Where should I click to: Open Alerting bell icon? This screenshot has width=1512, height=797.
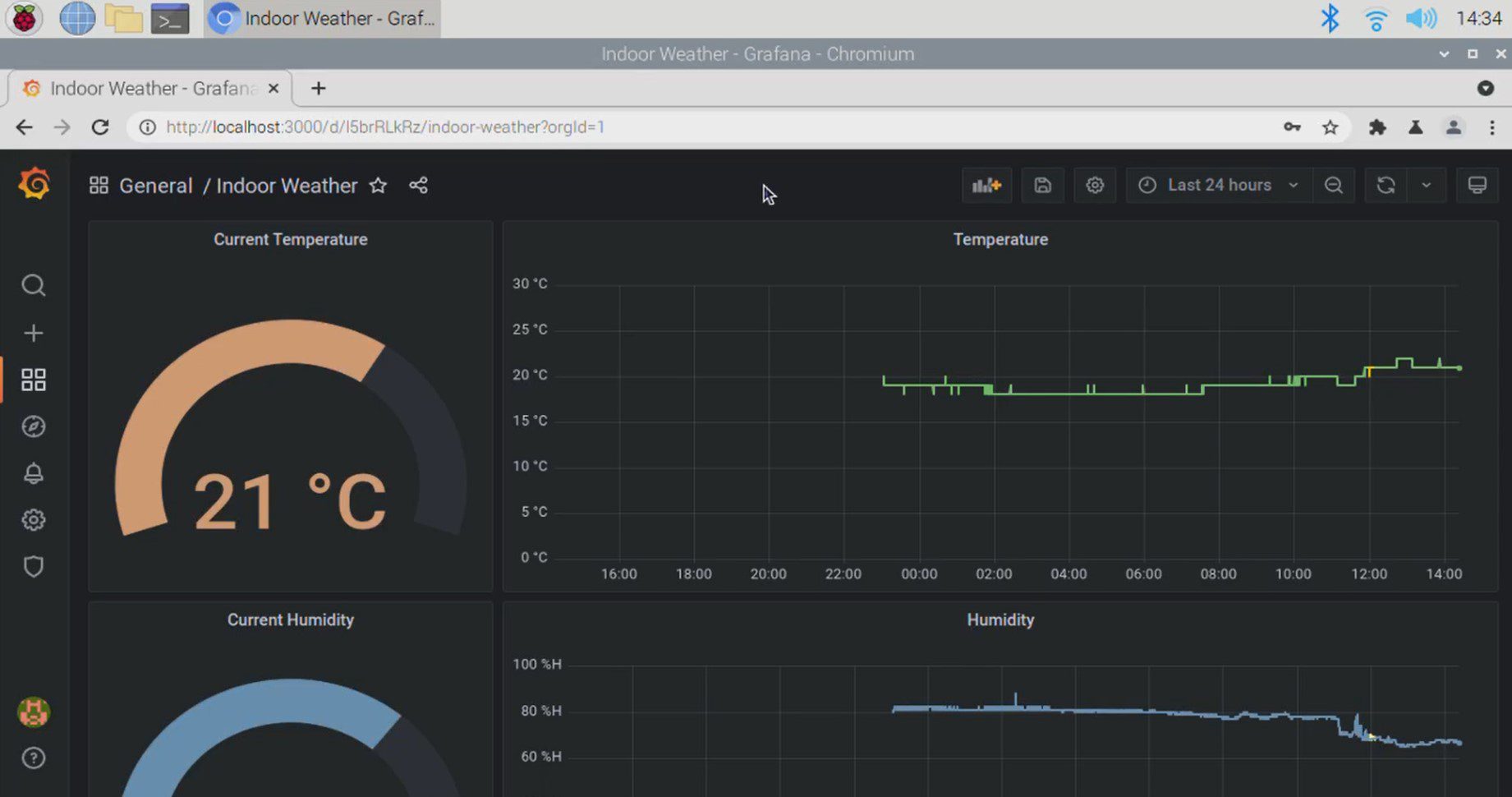(x=34, y=473)
